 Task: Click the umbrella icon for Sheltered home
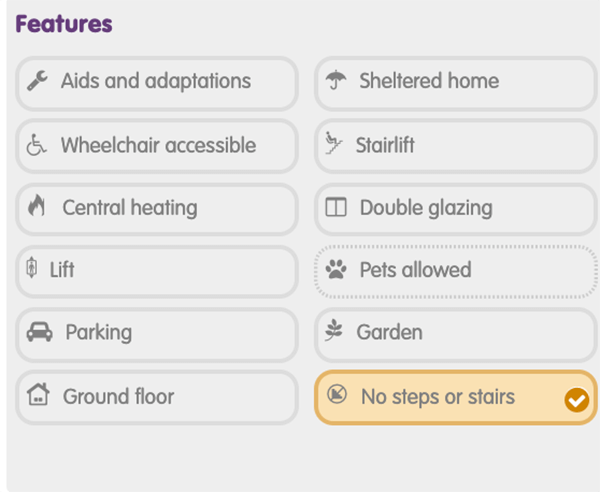(336, 80)
